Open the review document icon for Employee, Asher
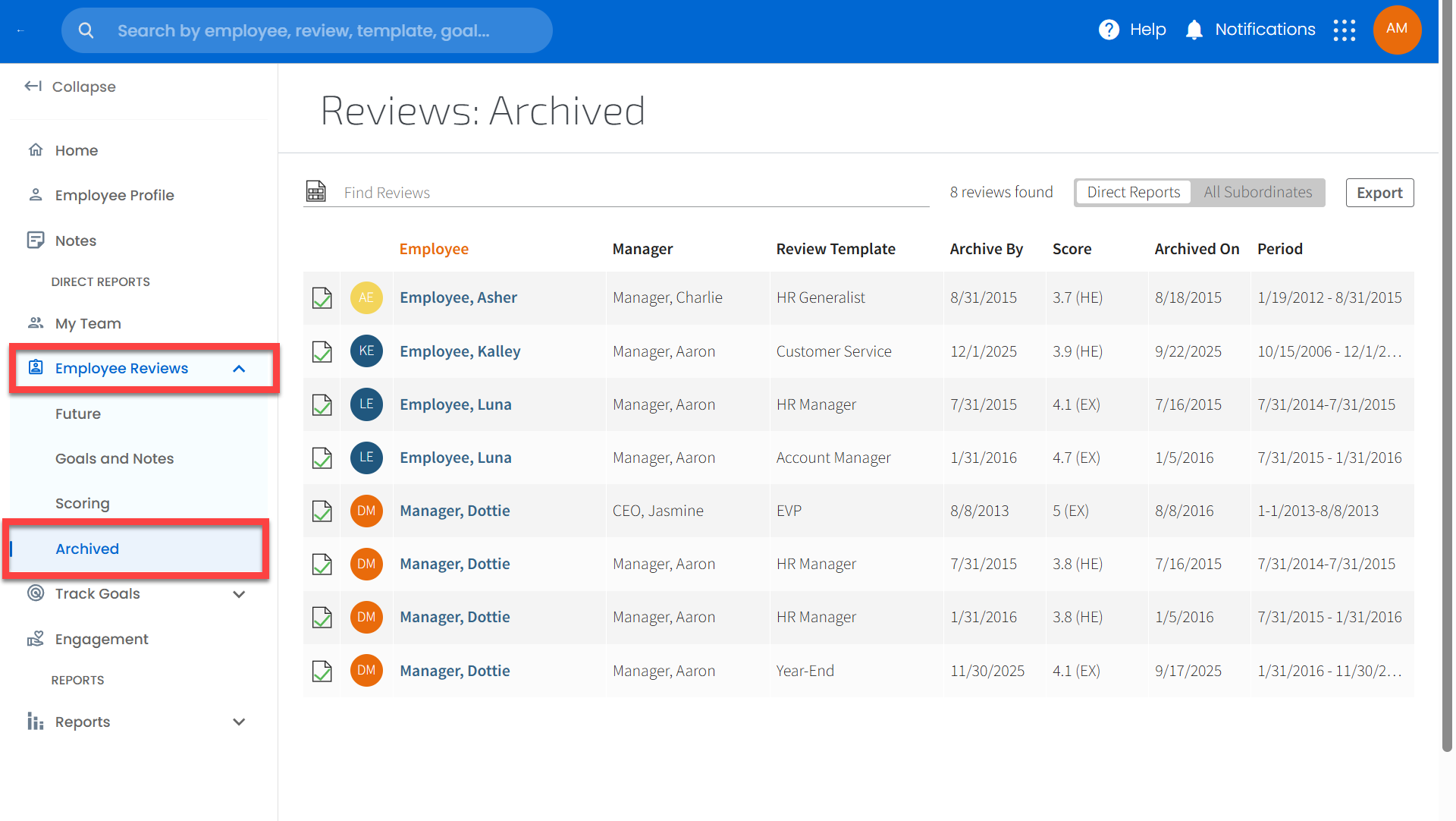The height and width of the screenshot is (821, 1456). click(322, 298)
